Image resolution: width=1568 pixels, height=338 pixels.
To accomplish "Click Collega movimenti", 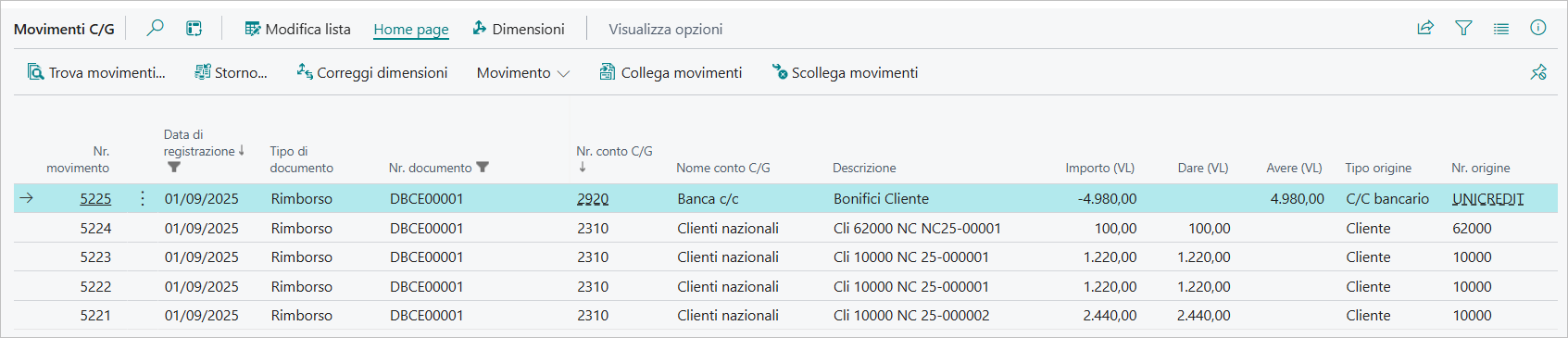I will 671,72.
